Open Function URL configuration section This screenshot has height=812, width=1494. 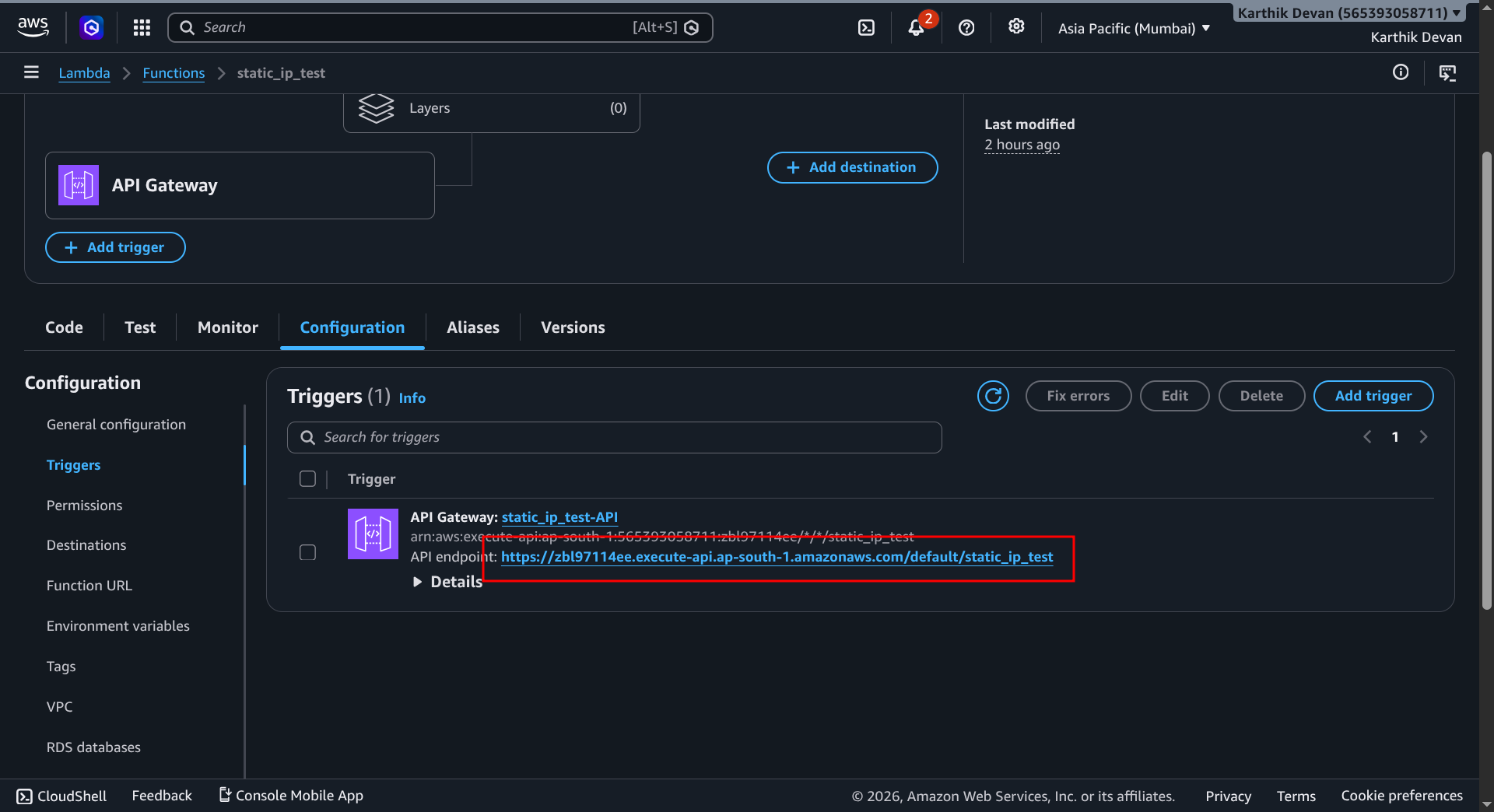click(89, 586)
